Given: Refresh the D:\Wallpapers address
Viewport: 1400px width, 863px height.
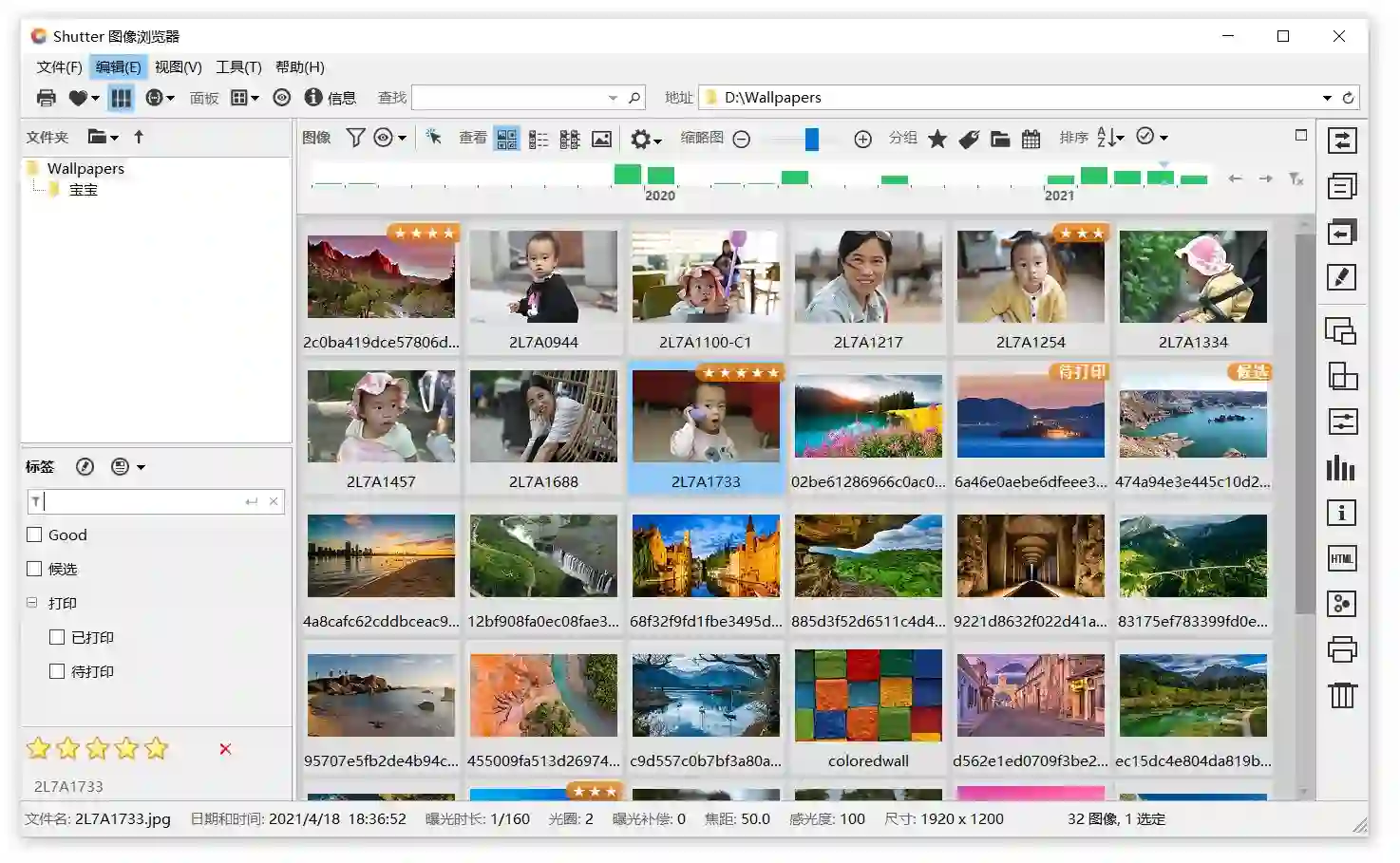Looking at the screenshot, I should pyautogui.click(x=1348, y=98).
